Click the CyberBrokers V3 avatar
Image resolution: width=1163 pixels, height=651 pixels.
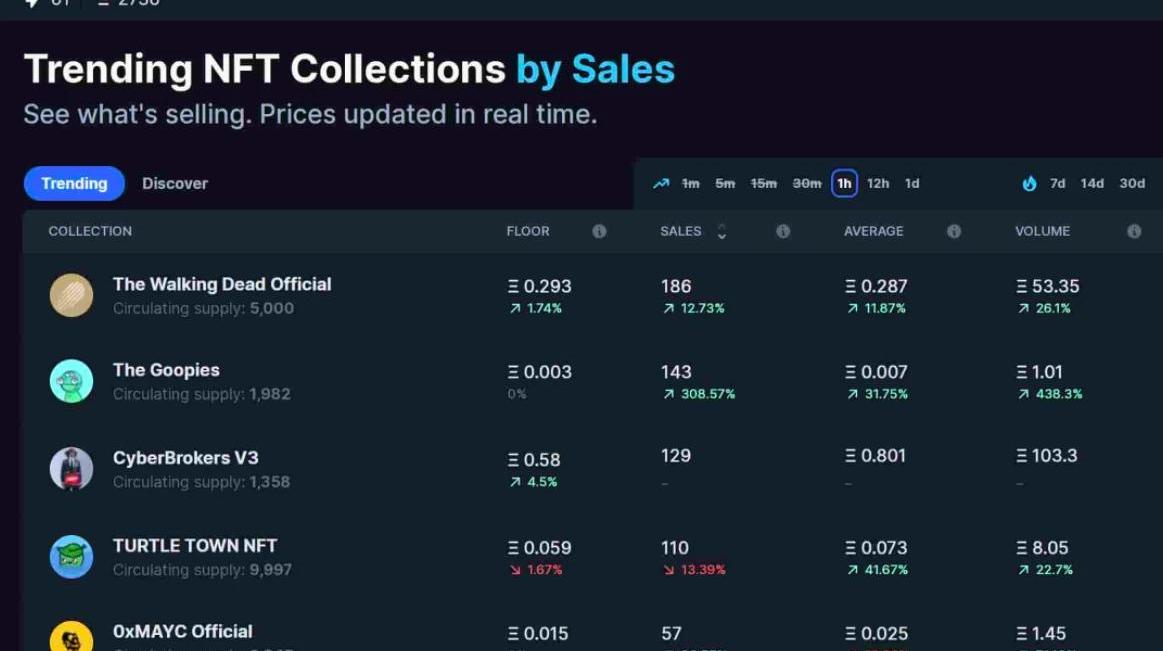click(72, 469)
